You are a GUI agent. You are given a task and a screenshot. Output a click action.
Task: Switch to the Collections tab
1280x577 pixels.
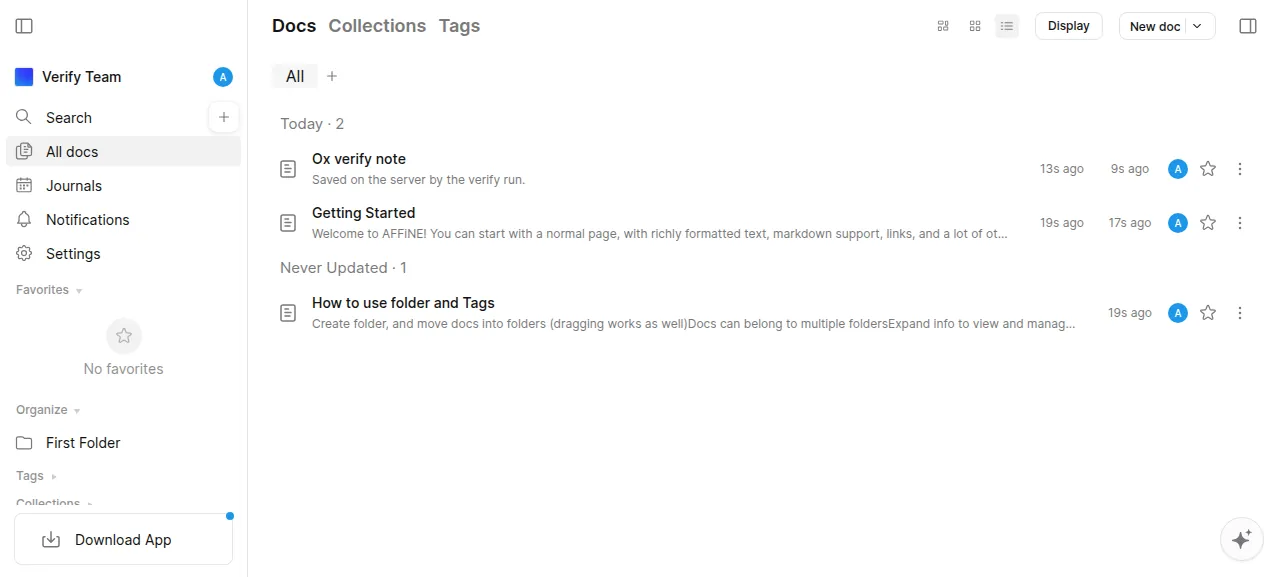click(x=377, y=26)
